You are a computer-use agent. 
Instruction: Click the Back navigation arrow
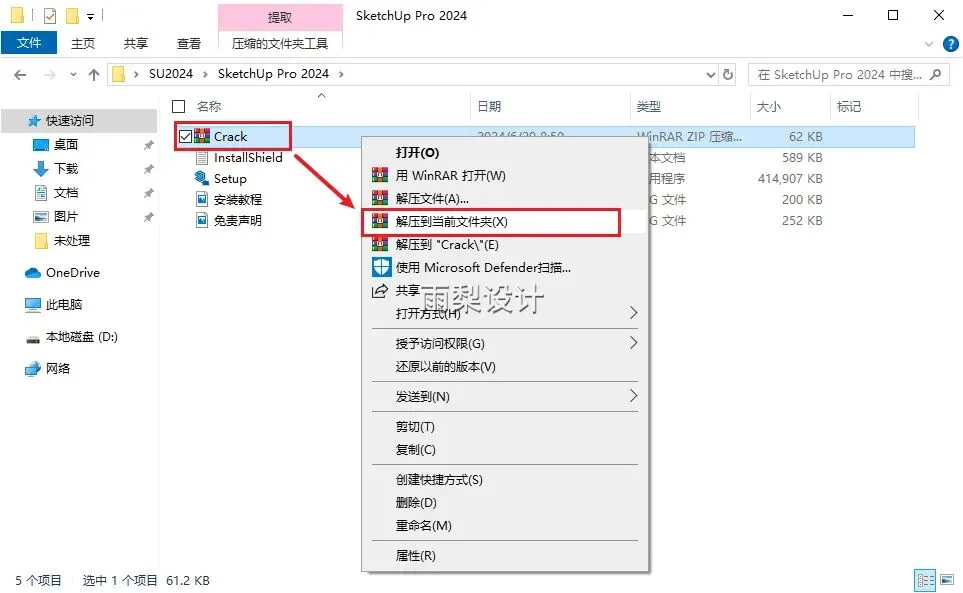(x=20, y=75)
